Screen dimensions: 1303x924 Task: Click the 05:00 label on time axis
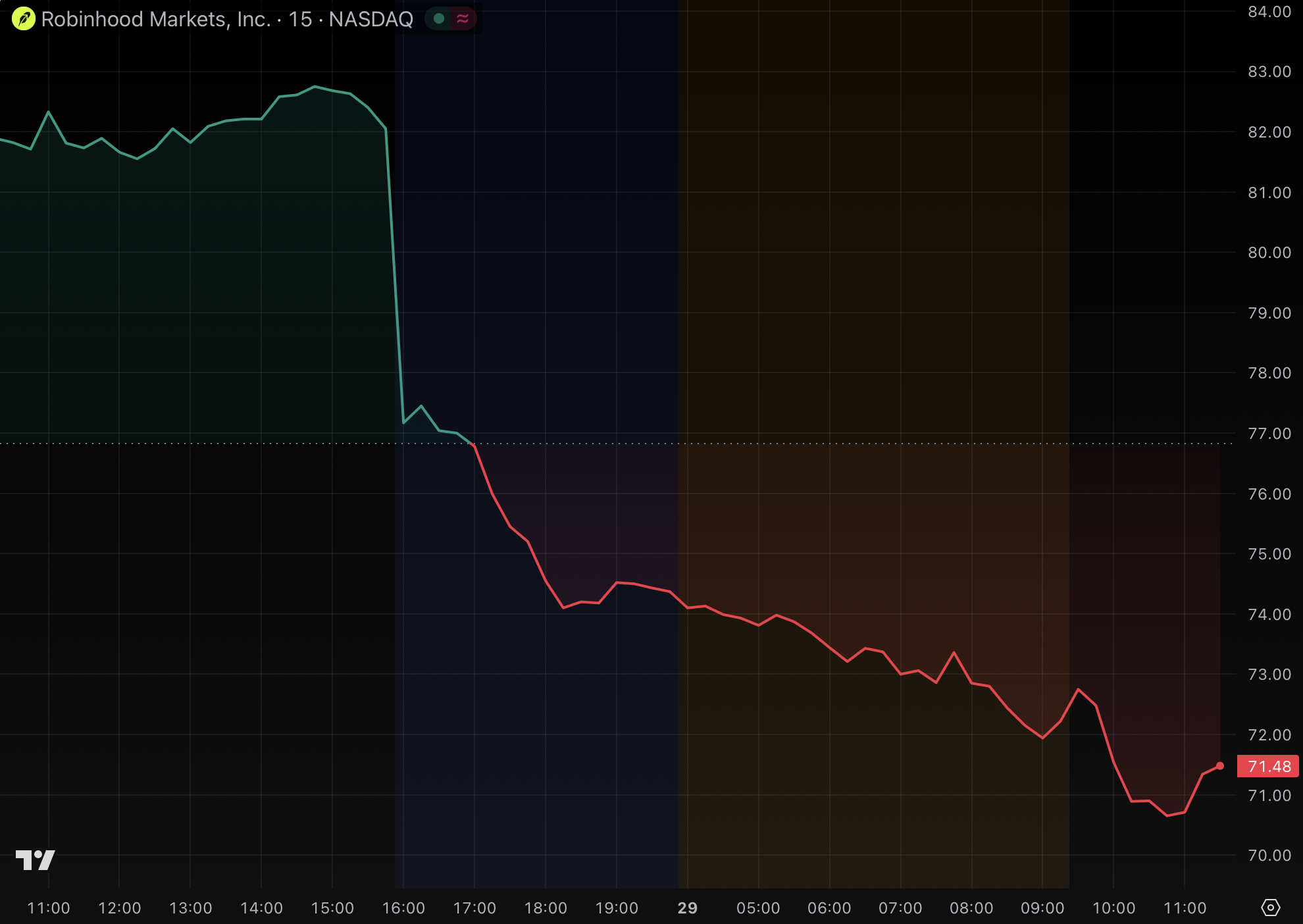click(x=758, y=908)
